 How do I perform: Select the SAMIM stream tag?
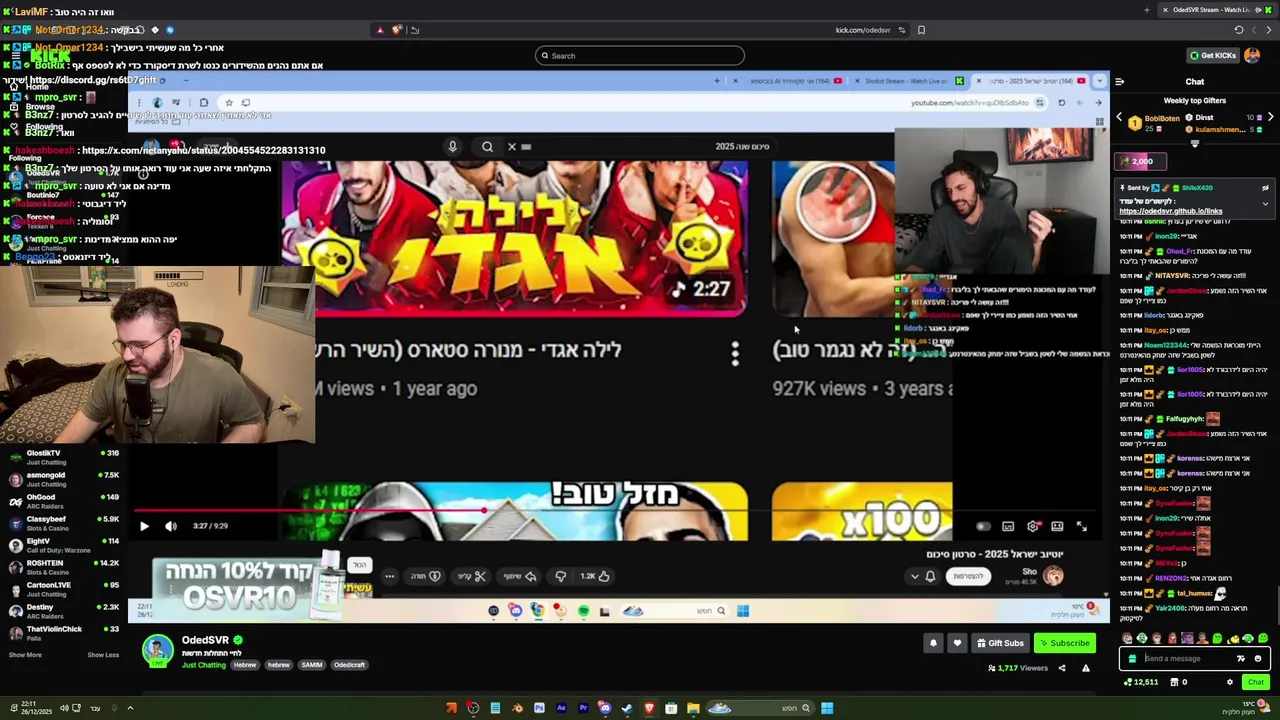[312, 665]
